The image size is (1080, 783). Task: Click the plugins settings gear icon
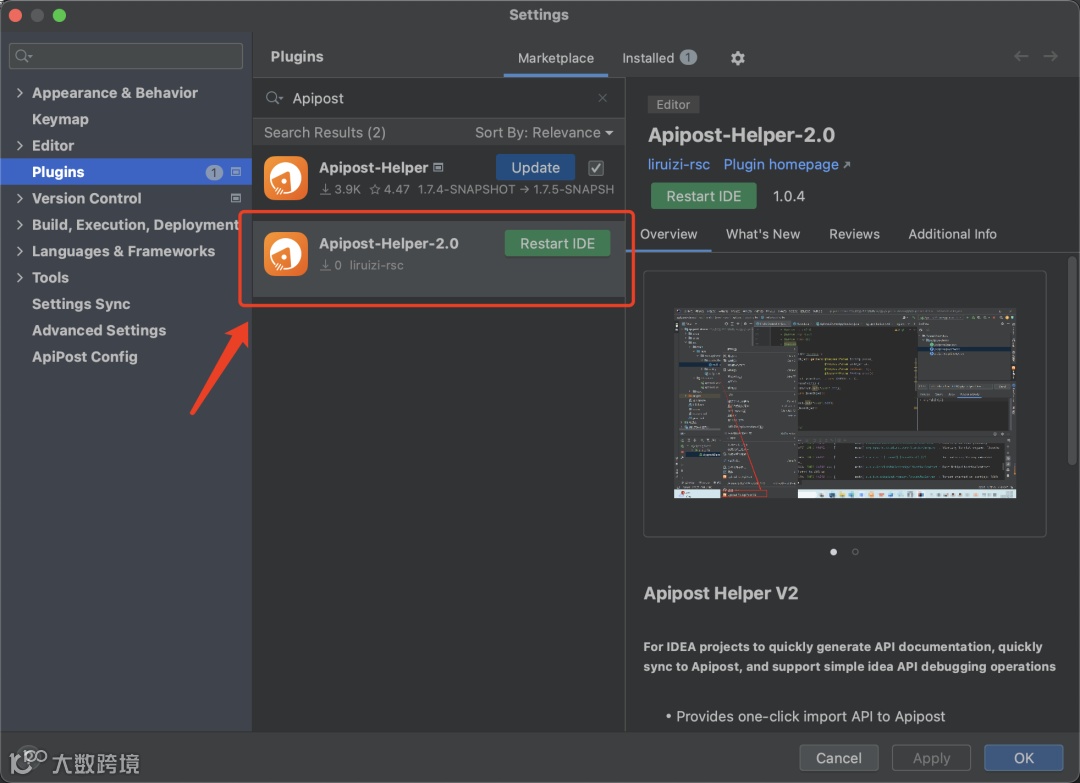pyautogui.click(x=738, y=58)
